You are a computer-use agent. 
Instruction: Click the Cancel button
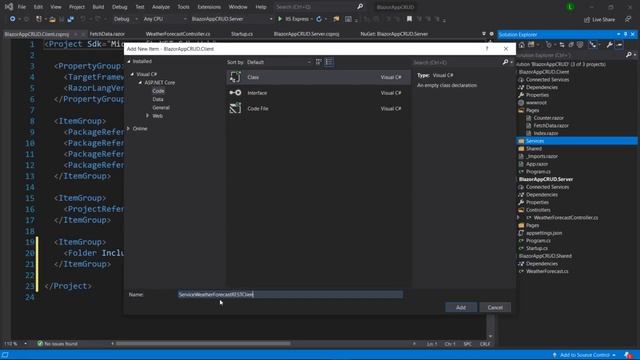495,307
